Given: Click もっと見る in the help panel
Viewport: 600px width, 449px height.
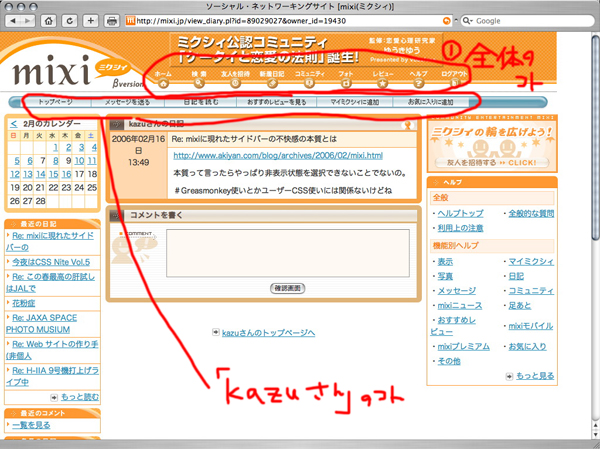Looking at the screenshot, I should pos(535,376).
